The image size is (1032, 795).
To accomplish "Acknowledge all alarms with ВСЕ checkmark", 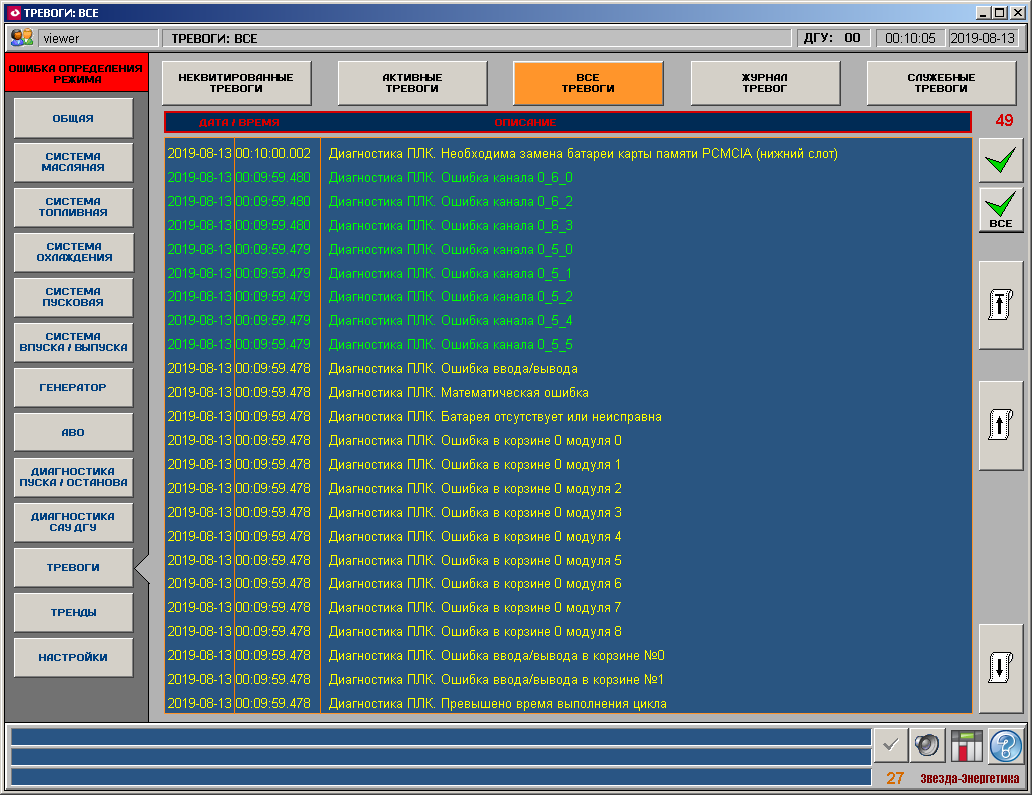I will [1000, 210].
